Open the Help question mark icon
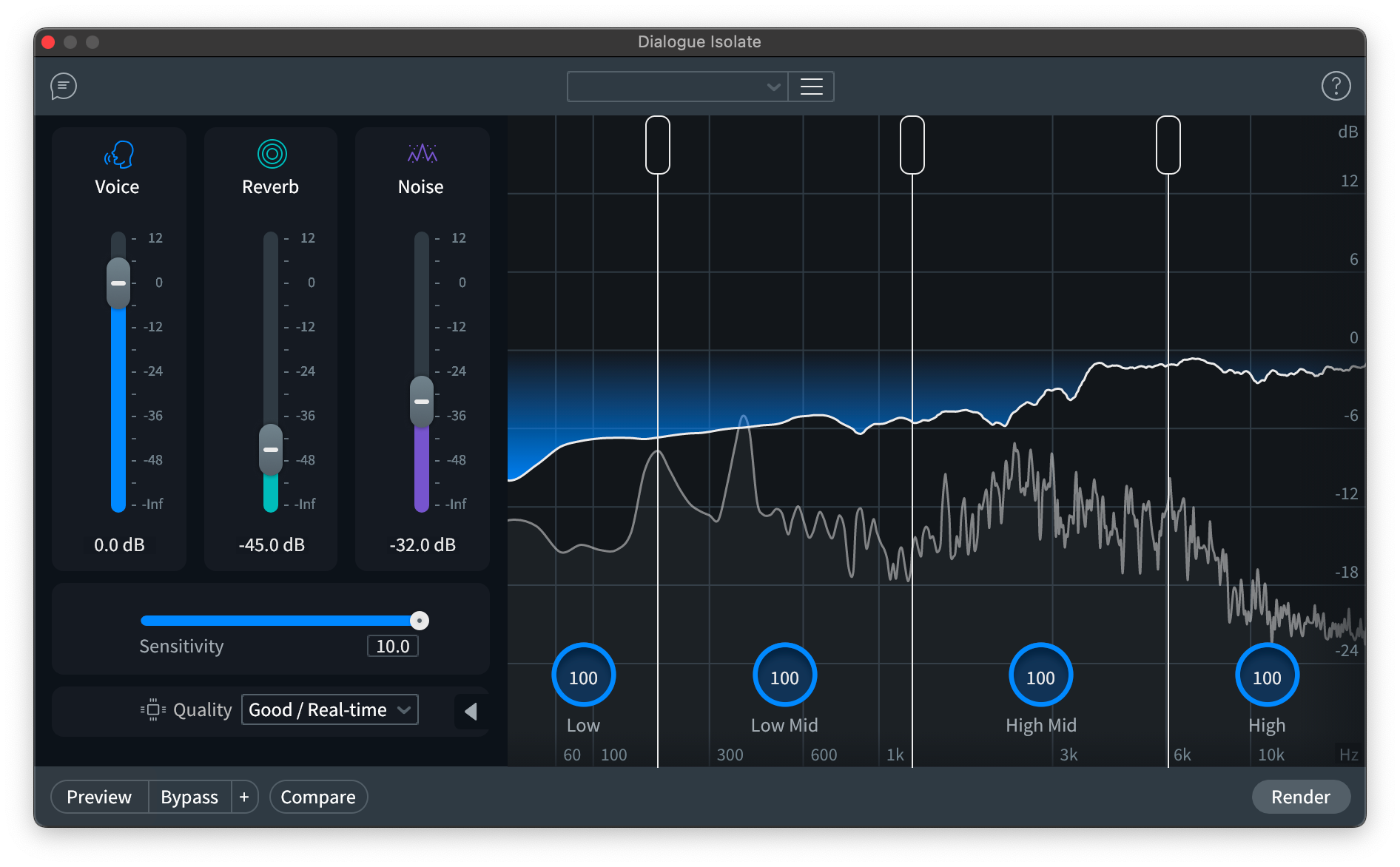 tap(1336, 86)
